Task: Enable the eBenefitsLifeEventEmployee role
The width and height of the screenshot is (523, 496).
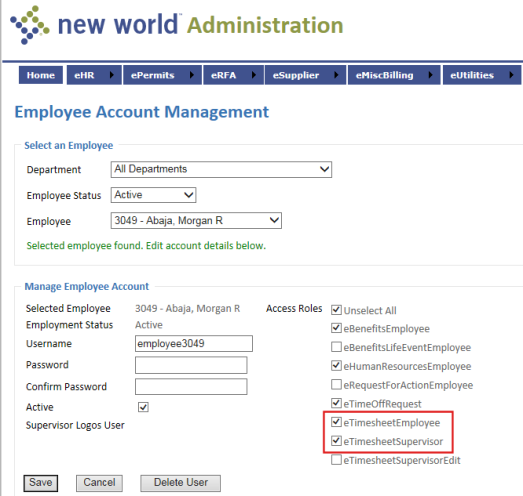Action: [336, 347]
